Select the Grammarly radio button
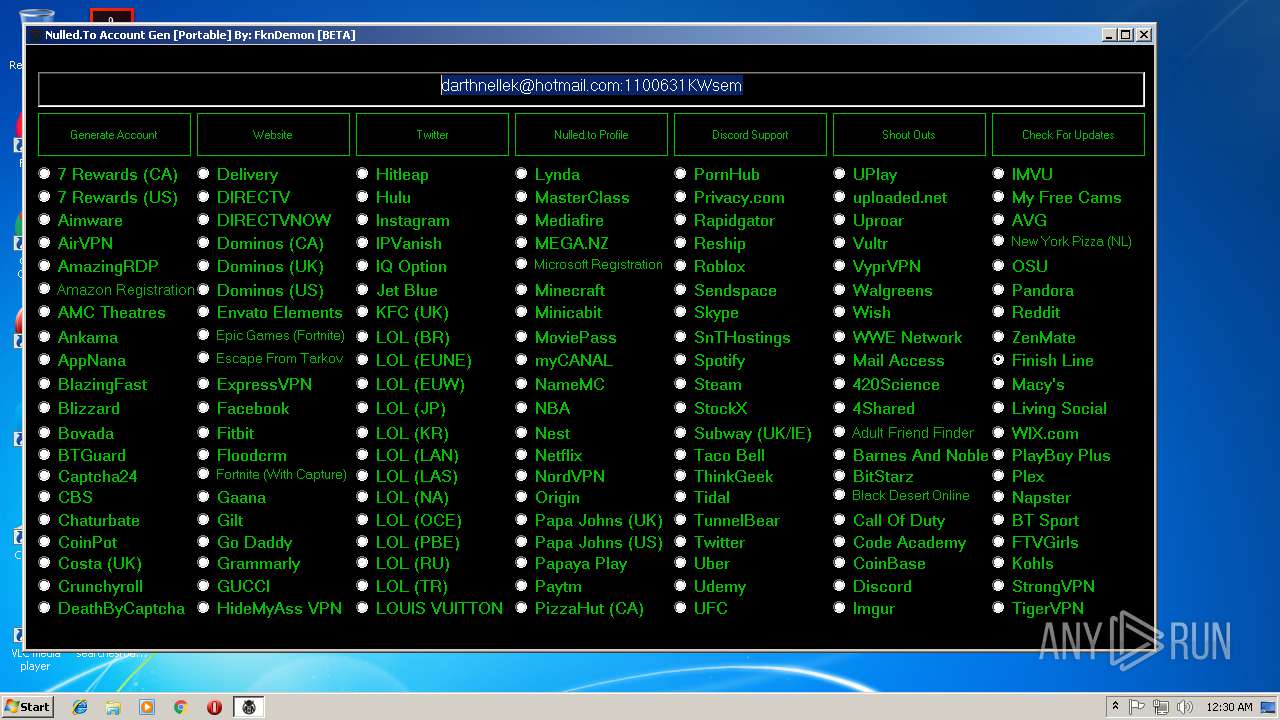This screenshot has width=1280, height=720. 203,563
